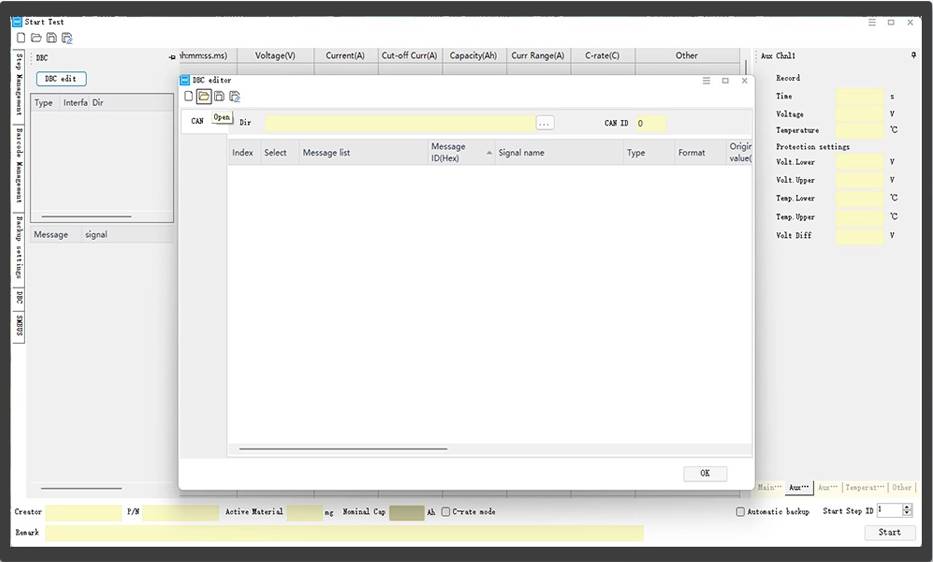Click the Record Temperature input field
Image resolution: width=933 pixels, height=562 pixels.
point(860,130)
